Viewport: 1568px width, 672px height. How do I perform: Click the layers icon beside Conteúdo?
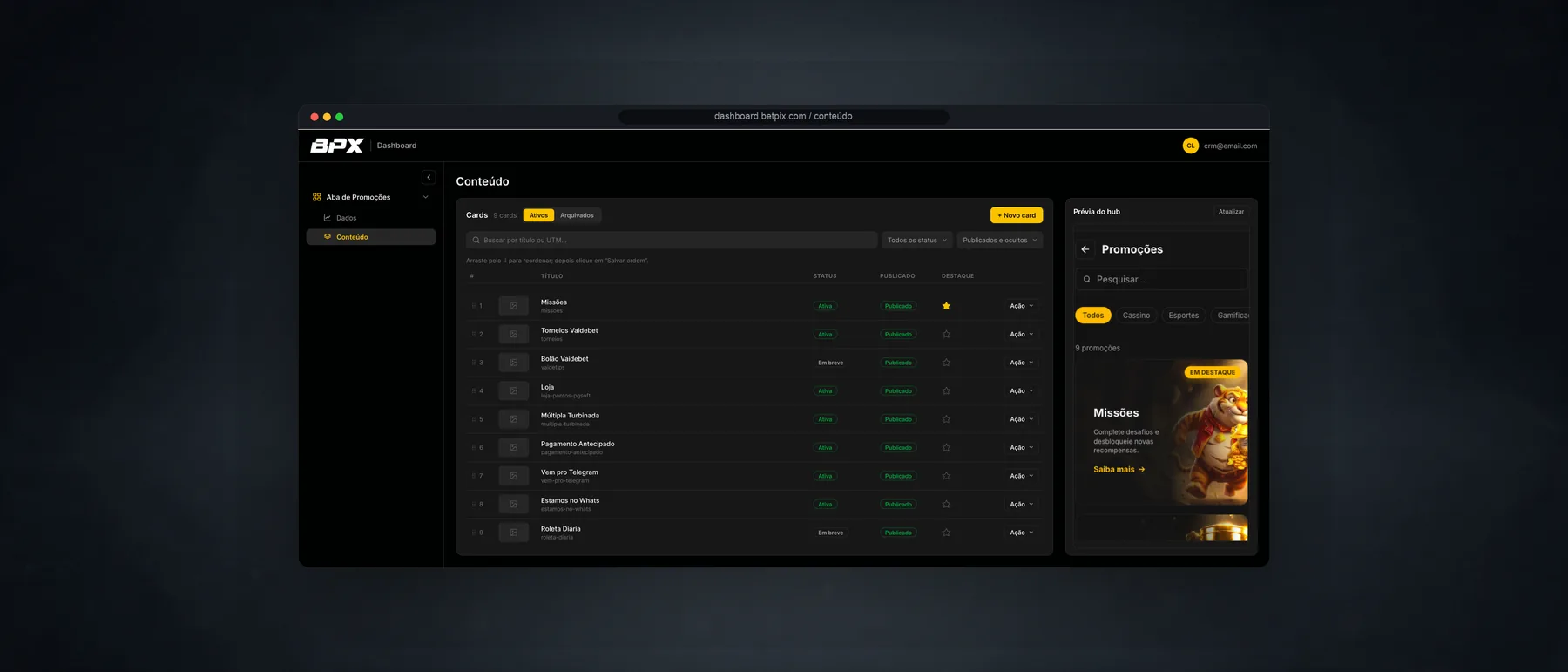[x=328, y=237]
